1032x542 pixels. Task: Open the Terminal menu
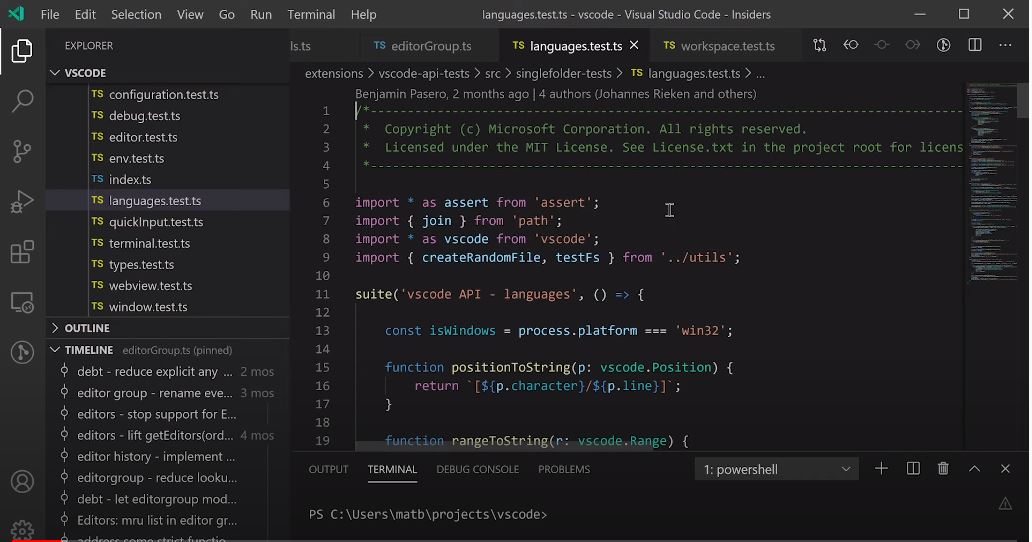point(311,14)
